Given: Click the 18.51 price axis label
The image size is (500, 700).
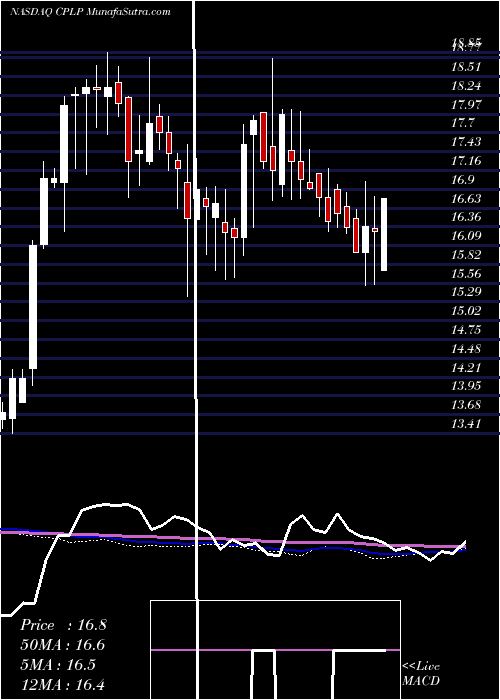Looking at the screenshot, I should tap(467, 67).
